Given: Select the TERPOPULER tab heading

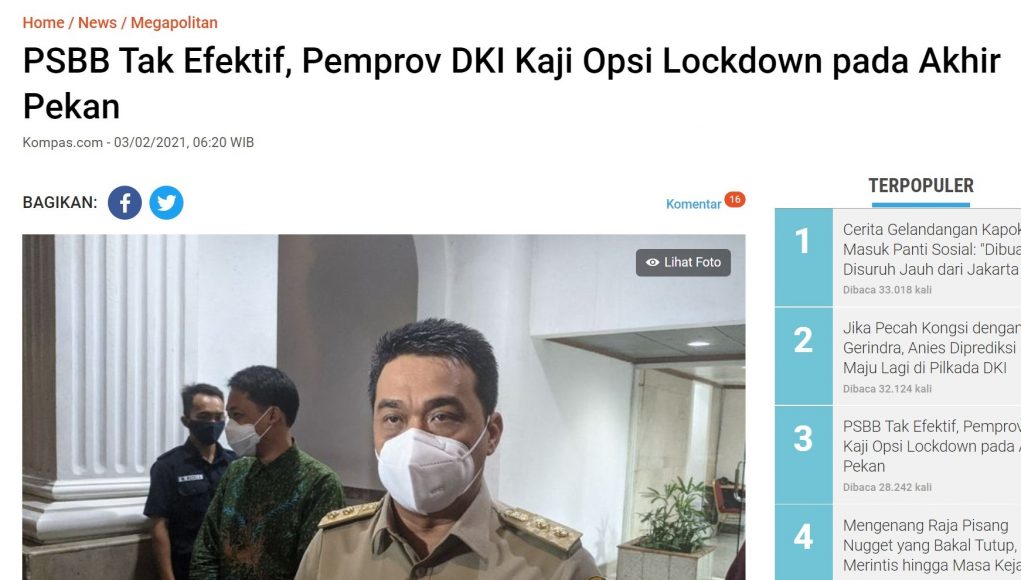Looking at the screenshot, I should 921,186.
